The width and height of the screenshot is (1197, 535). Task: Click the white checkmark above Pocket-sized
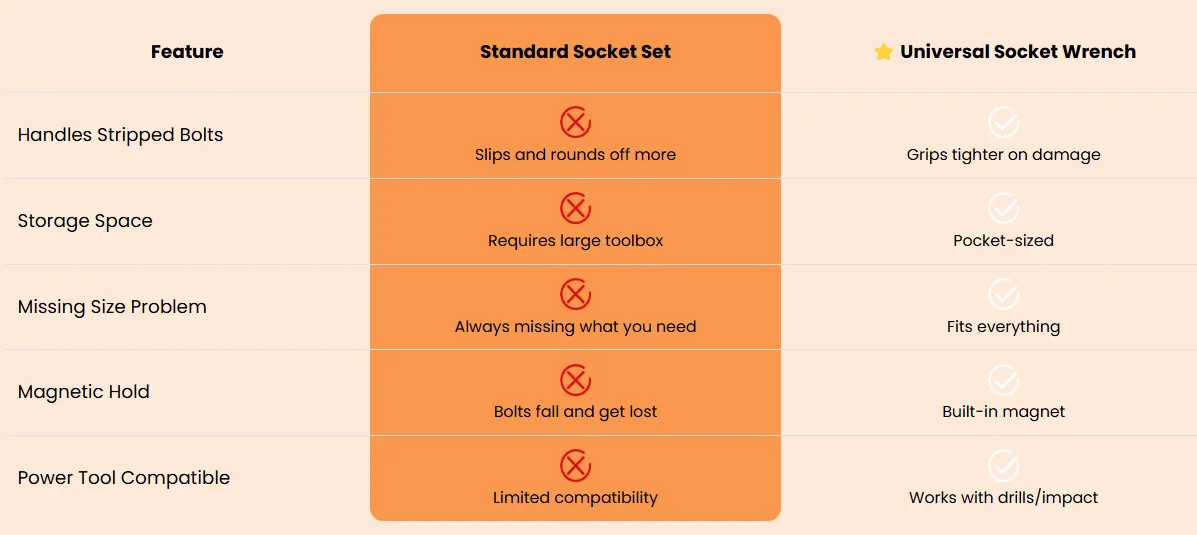point(1003,208)
